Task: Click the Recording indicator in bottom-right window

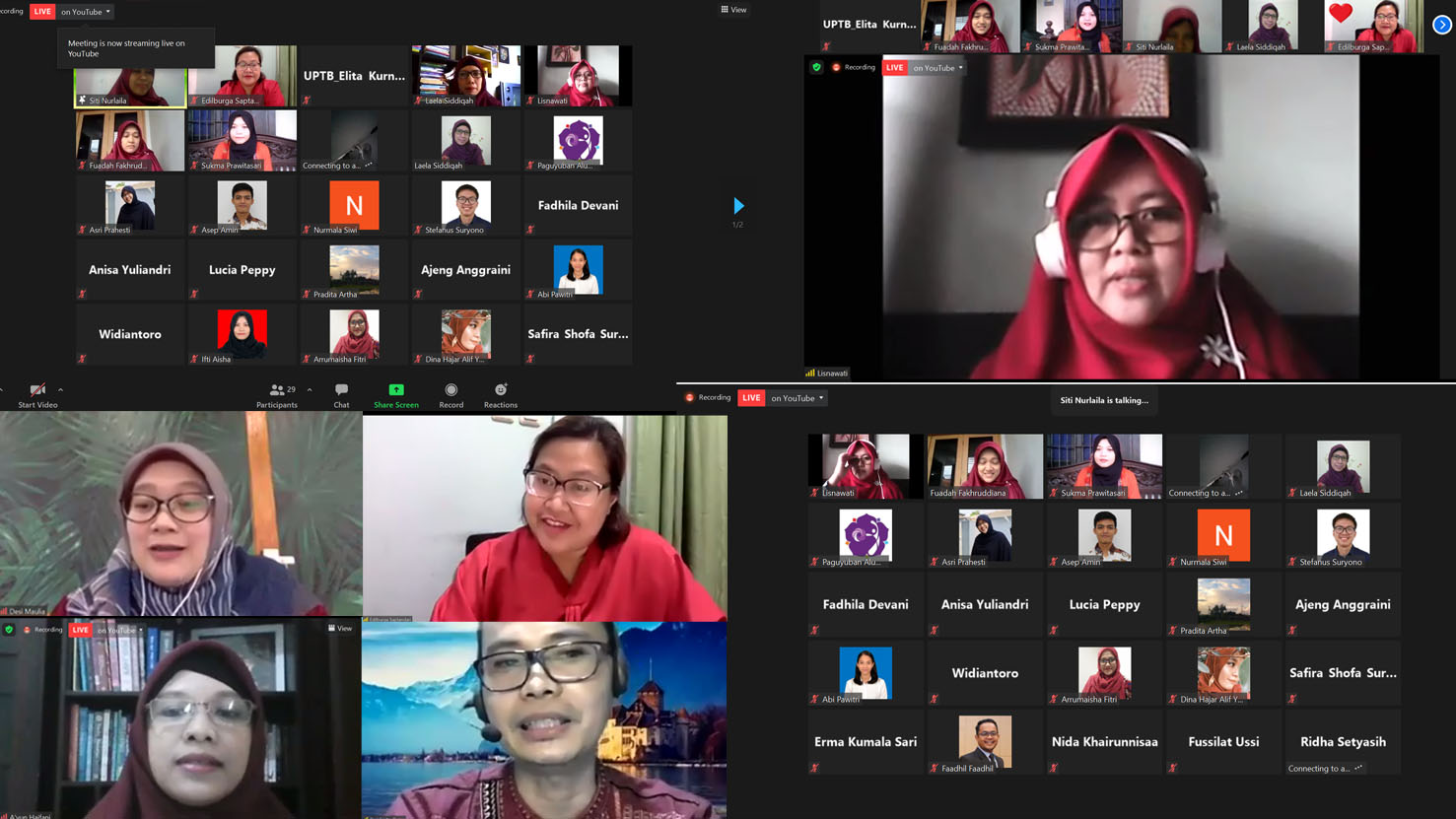Action: (x=708, y=398)
